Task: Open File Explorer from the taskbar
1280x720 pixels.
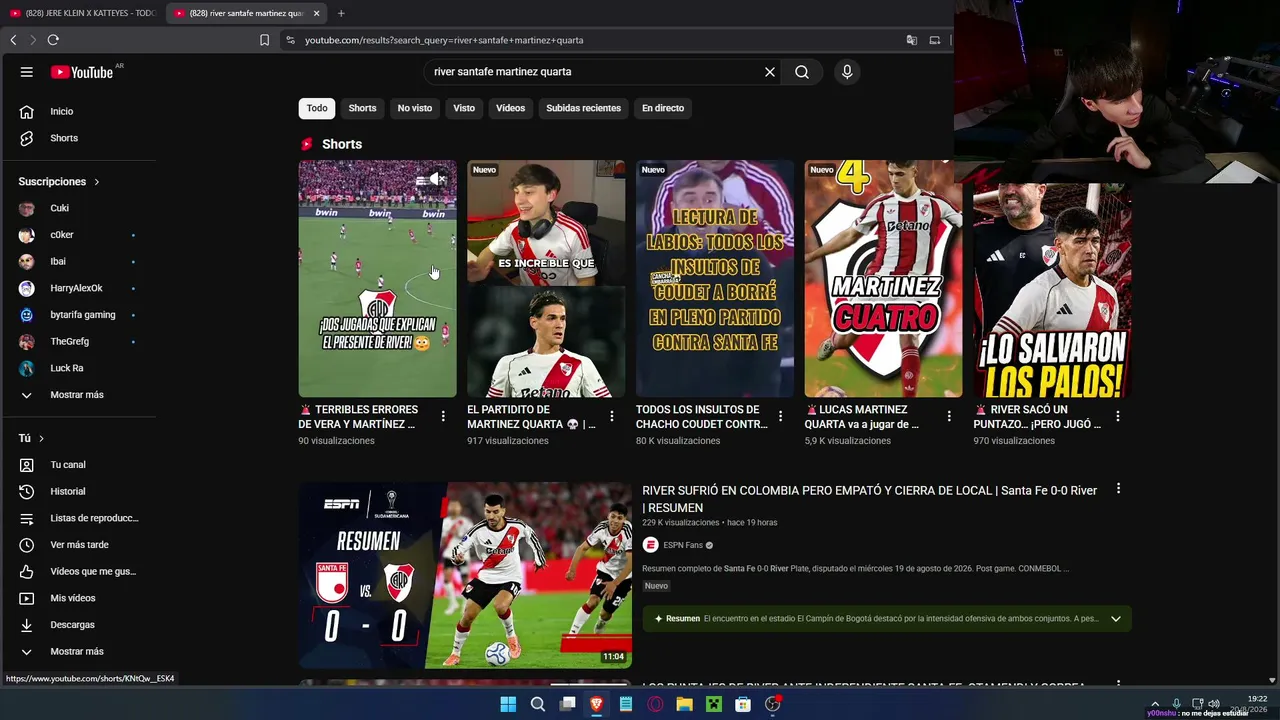Action: (x=685, y=704)
